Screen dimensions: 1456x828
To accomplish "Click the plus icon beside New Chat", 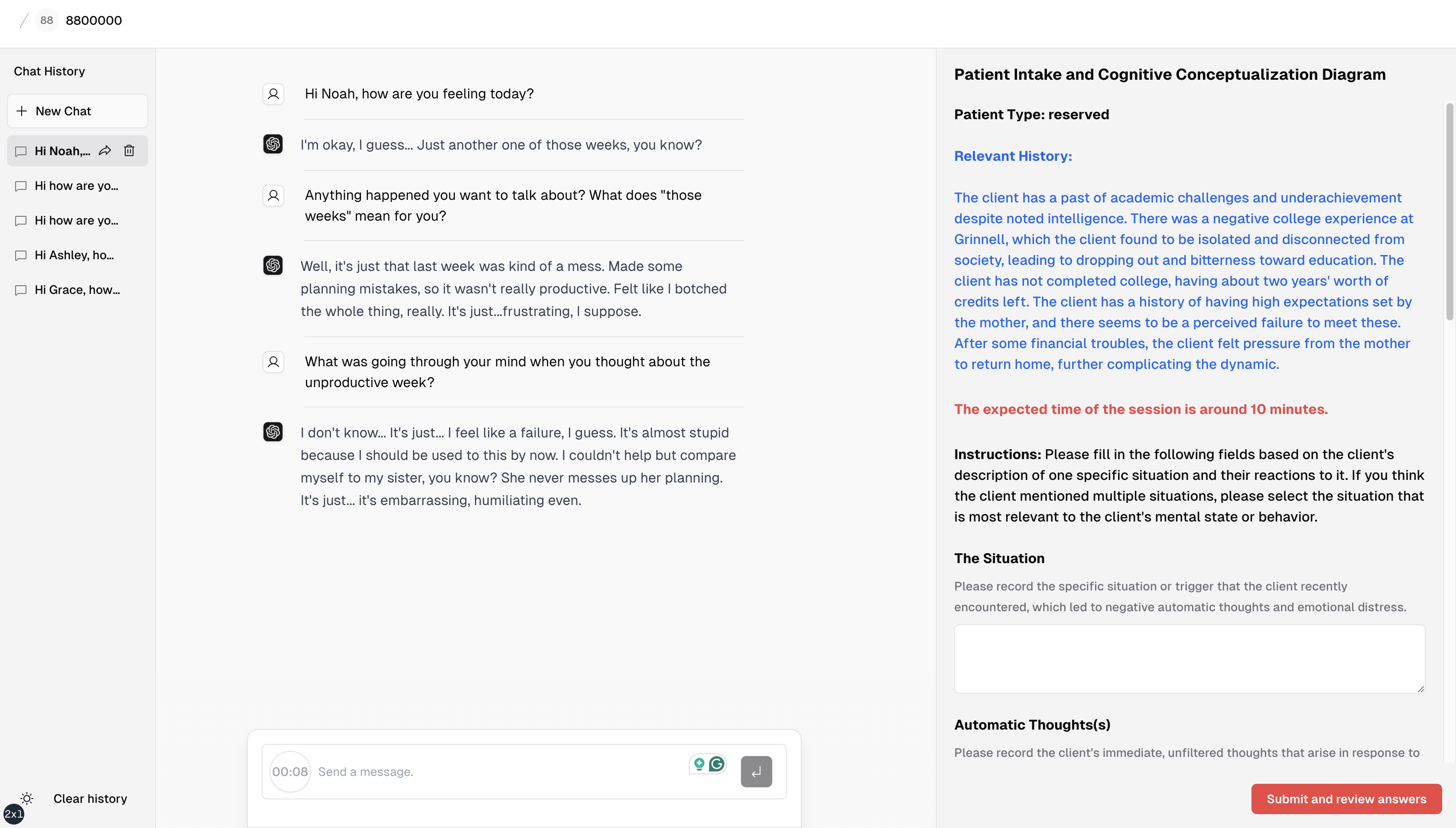I will pos(22,111).
